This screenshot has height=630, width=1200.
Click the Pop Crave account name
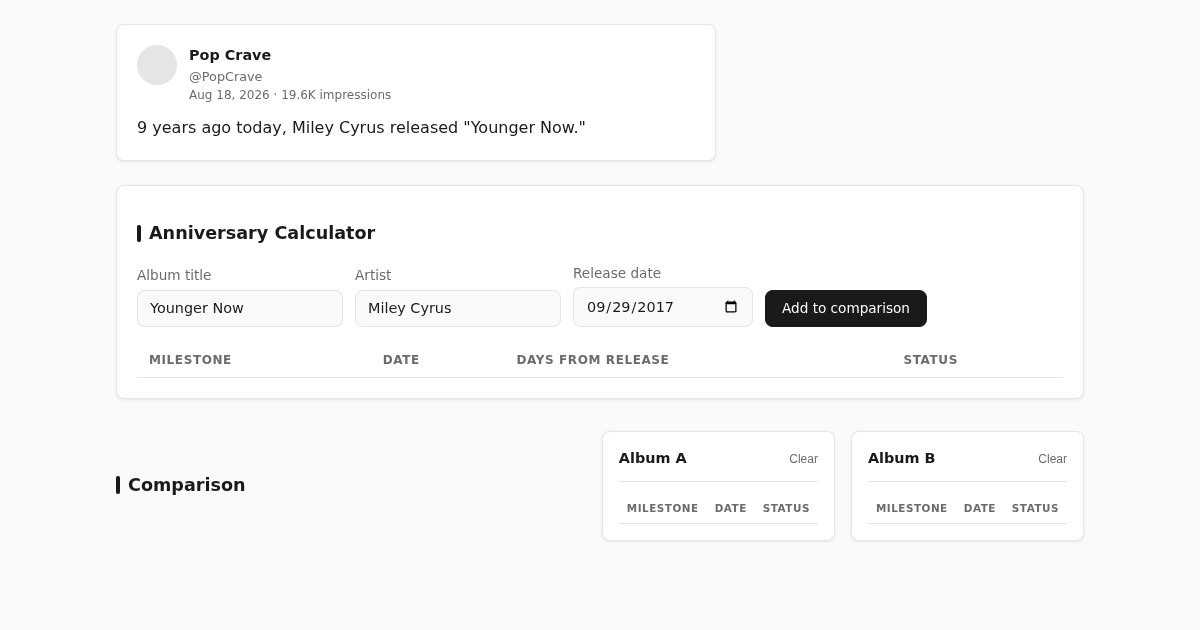230,55
